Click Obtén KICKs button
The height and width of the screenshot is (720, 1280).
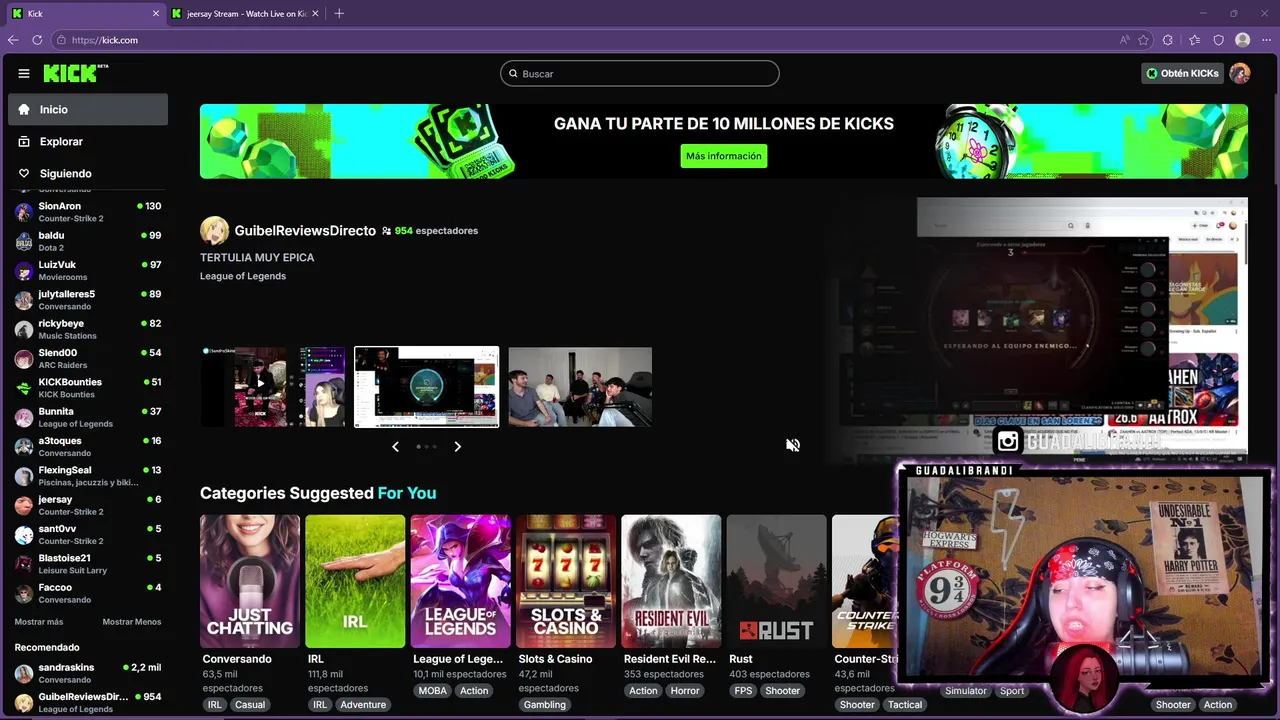(x=1183, y=73)
